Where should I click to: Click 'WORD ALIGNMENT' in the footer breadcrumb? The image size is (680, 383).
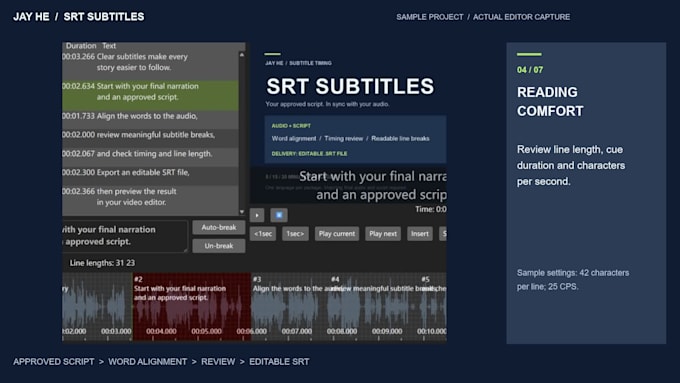click(x=147, y=362)
